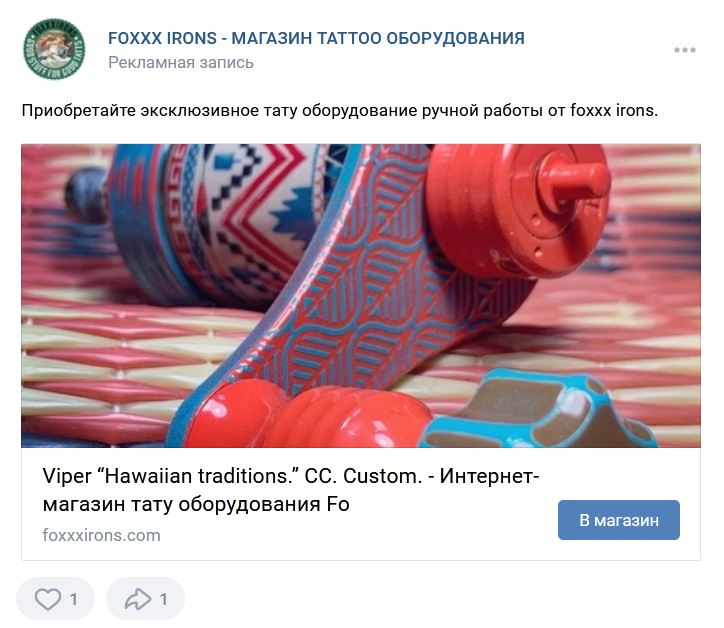724x628 pixels.
Task: Open the Viper "Hawaiian traditions" title link
Action: 291,489
